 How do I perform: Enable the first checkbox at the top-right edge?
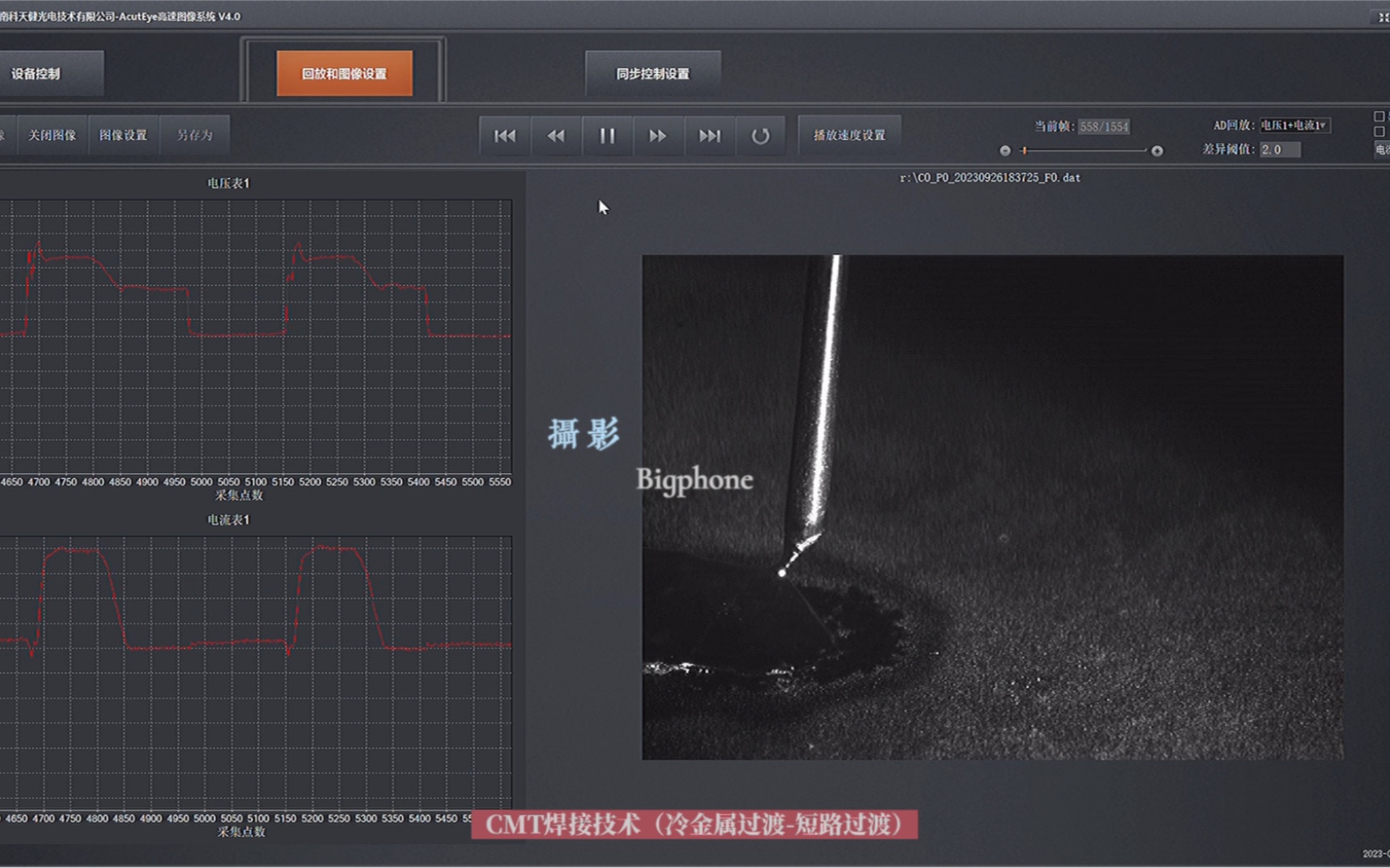click(1379, 115)
